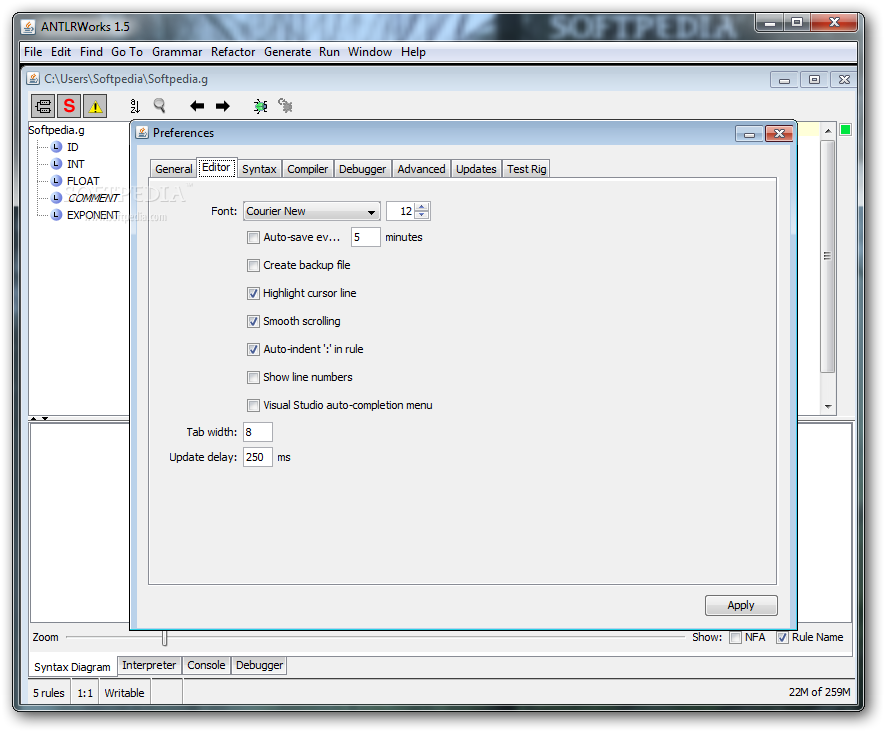Uncheck the Rule Name checkbox

pos(782,638)
